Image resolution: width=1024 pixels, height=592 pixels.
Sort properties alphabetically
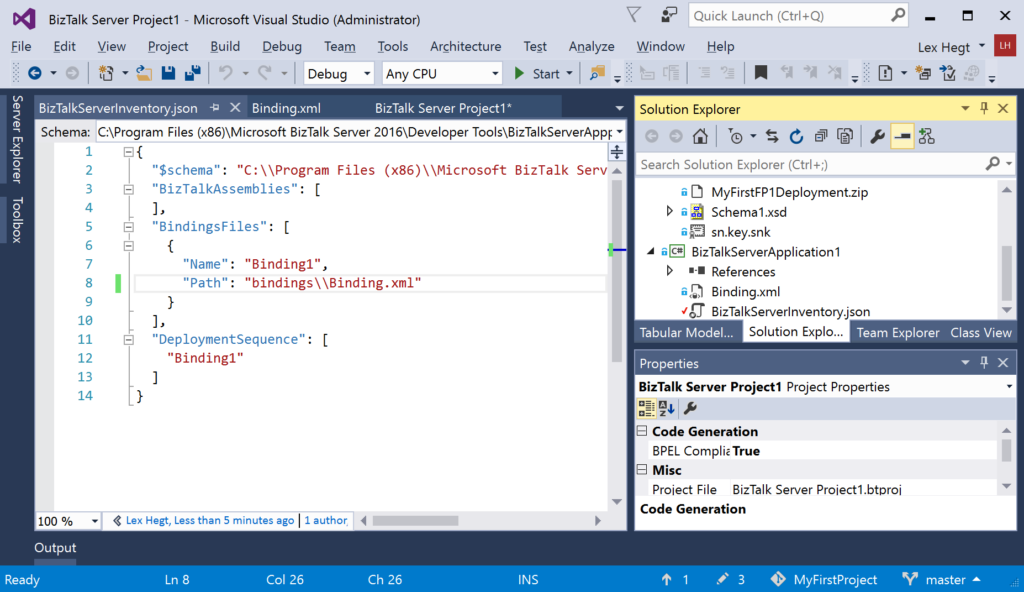click(x=667, y=408)
